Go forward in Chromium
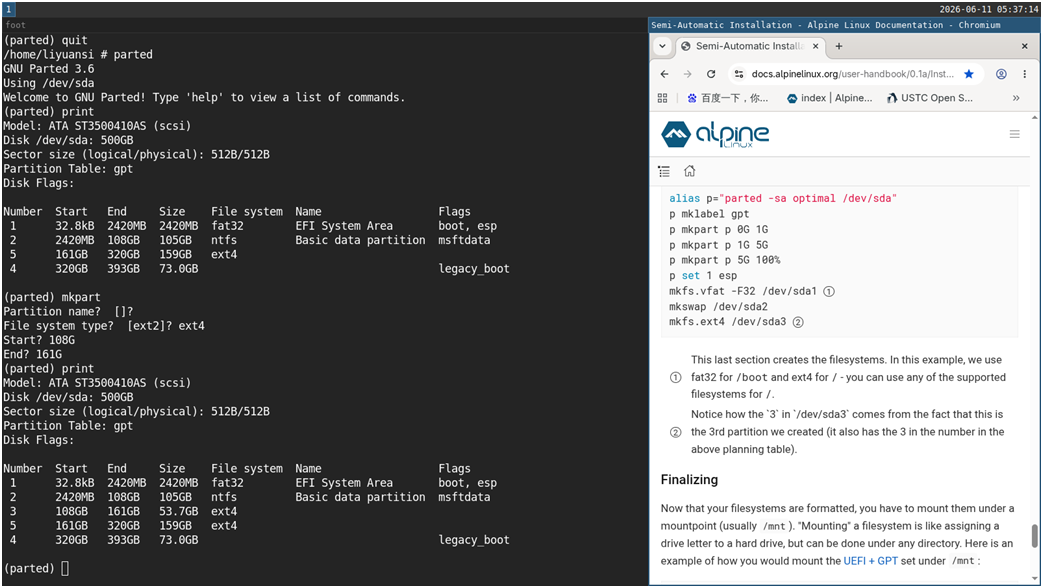 (687, 74)
